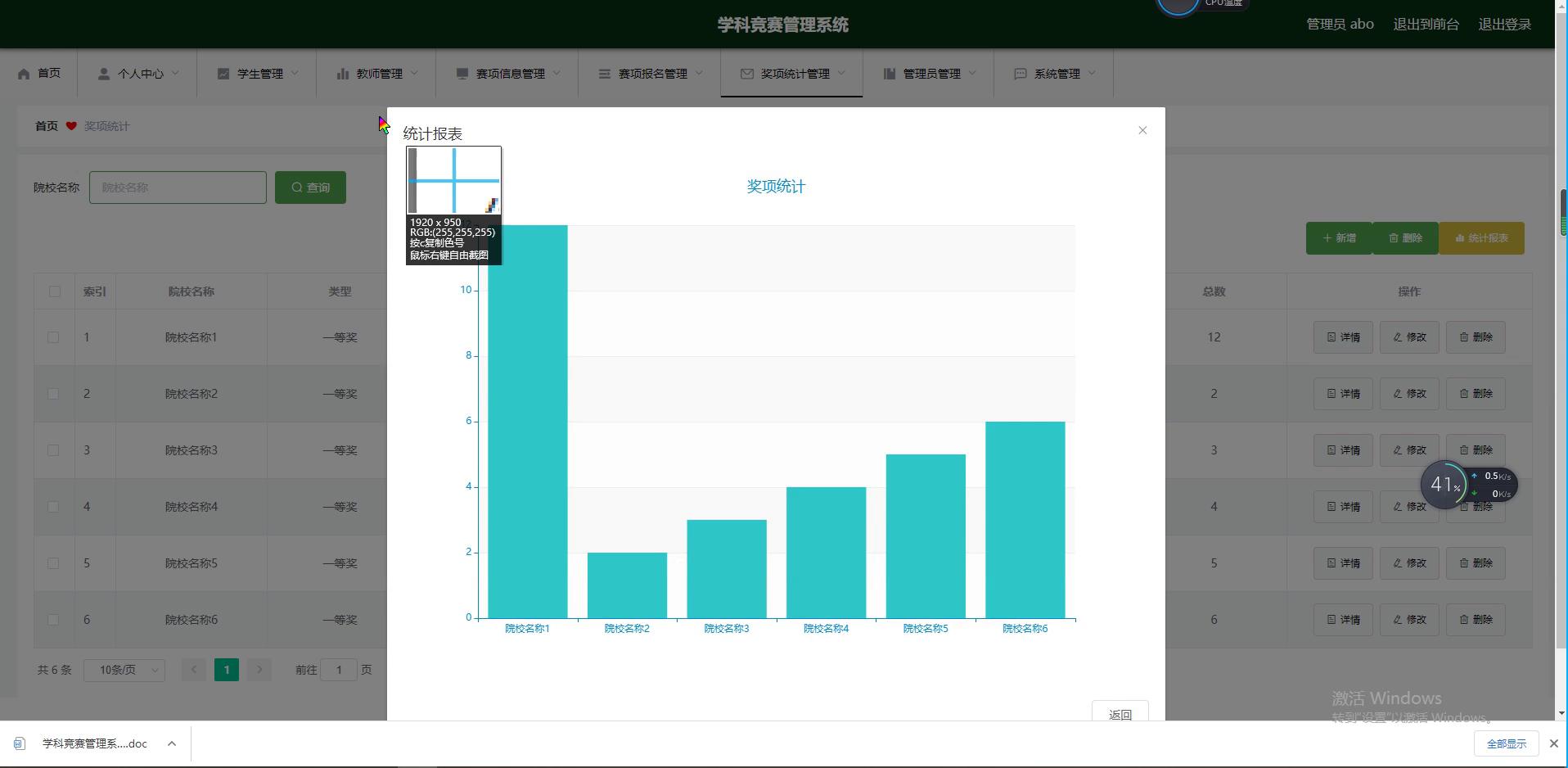Click the envelope icon beside 奖项统计管理

(x=746, y=74)
